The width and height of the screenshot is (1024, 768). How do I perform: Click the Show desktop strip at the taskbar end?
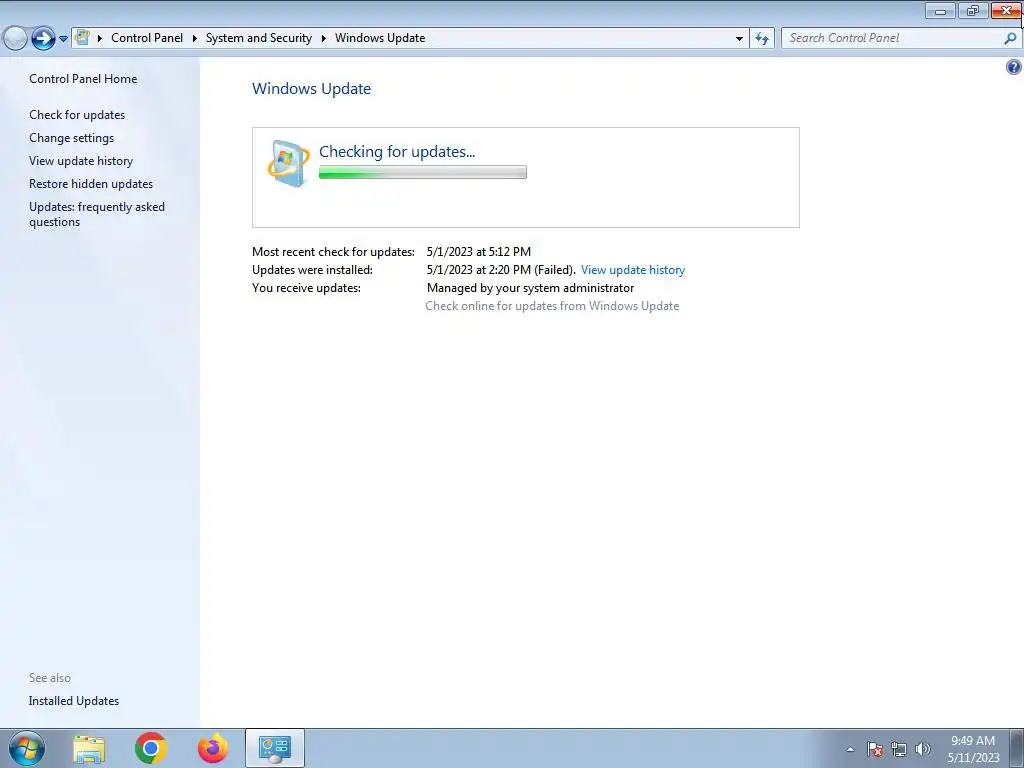(1017, 748)
